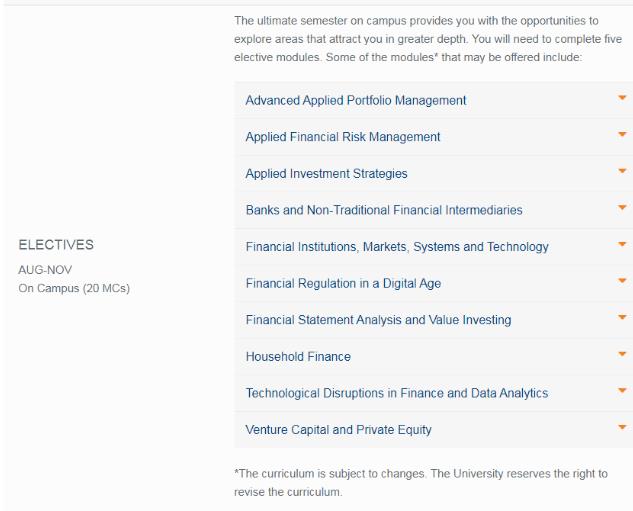Screen dimensions: 633x511
Task: Expand Banks and Non-Traditional Financial Intermediaries title
Action: [384, 210]
